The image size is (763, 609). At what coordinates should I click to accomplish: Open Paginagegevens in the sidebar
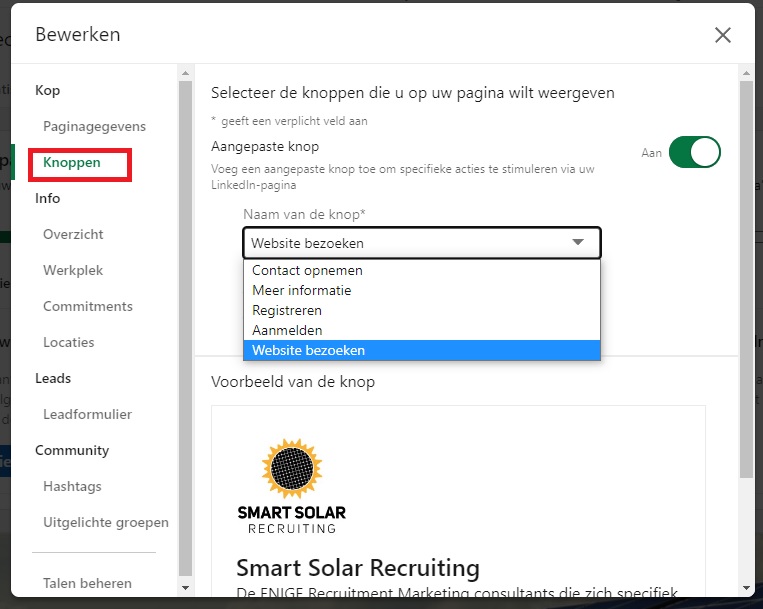click(x=94, y=127)
